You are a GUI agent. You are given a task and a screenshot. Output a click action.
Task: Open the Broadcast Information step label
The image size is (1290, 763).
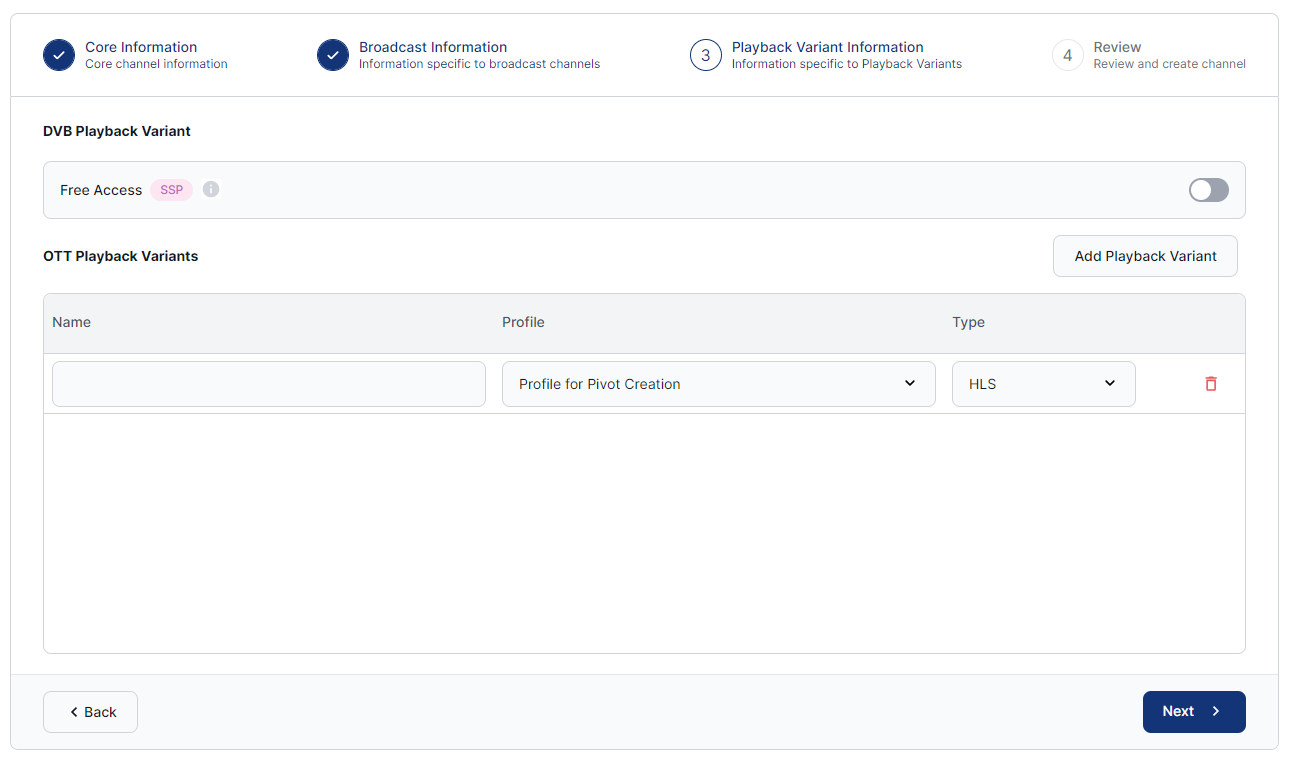coord(433,47)
